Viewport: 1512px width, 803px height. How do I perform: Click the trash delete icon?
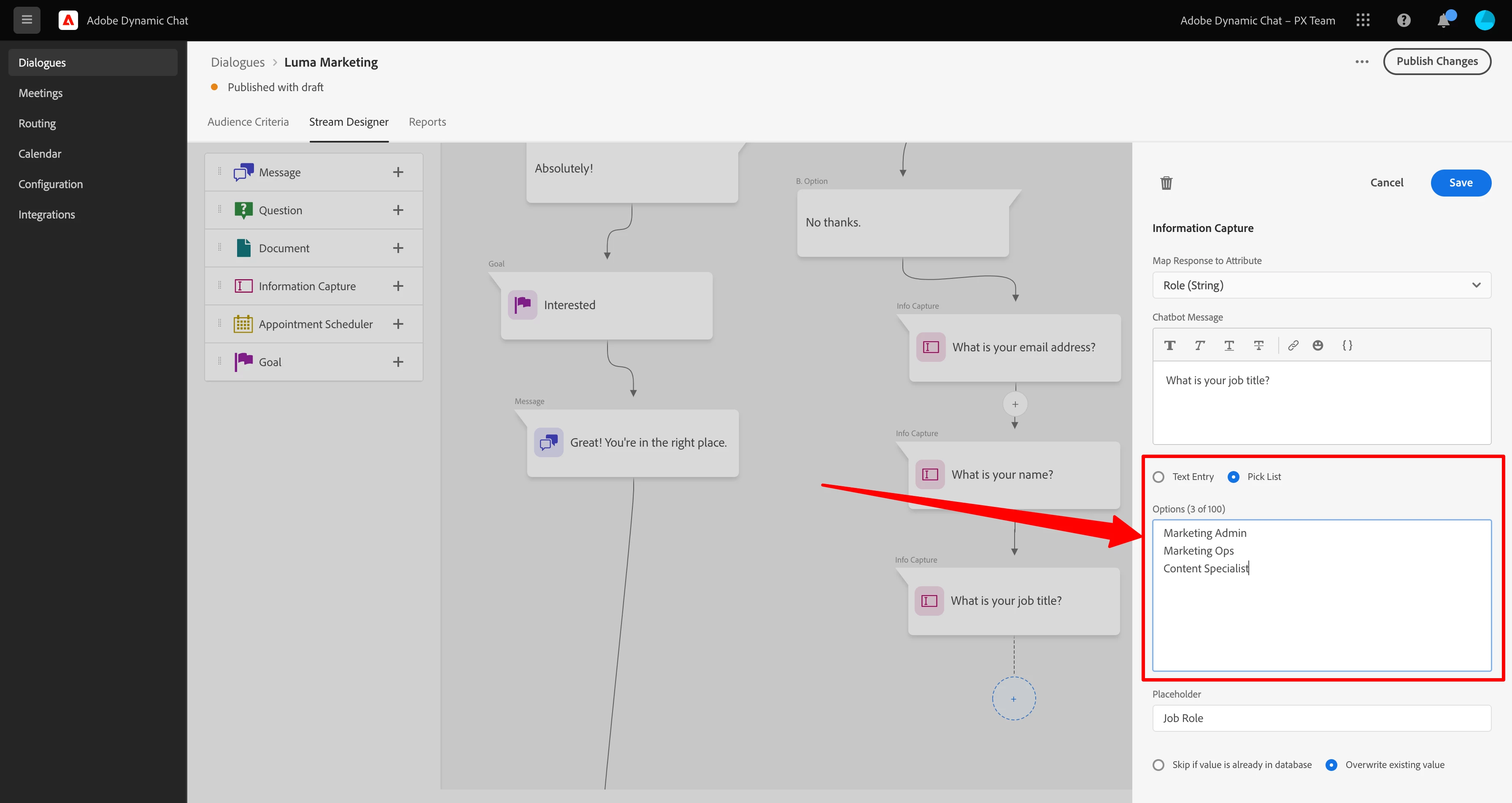click(1166, 183)
